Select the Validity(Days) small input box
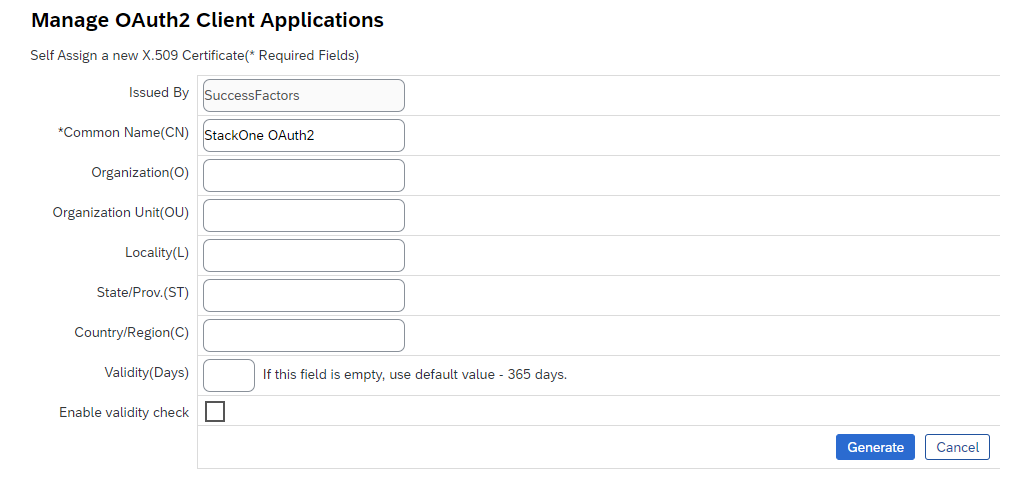1013x489 pixels. point(229,375)
